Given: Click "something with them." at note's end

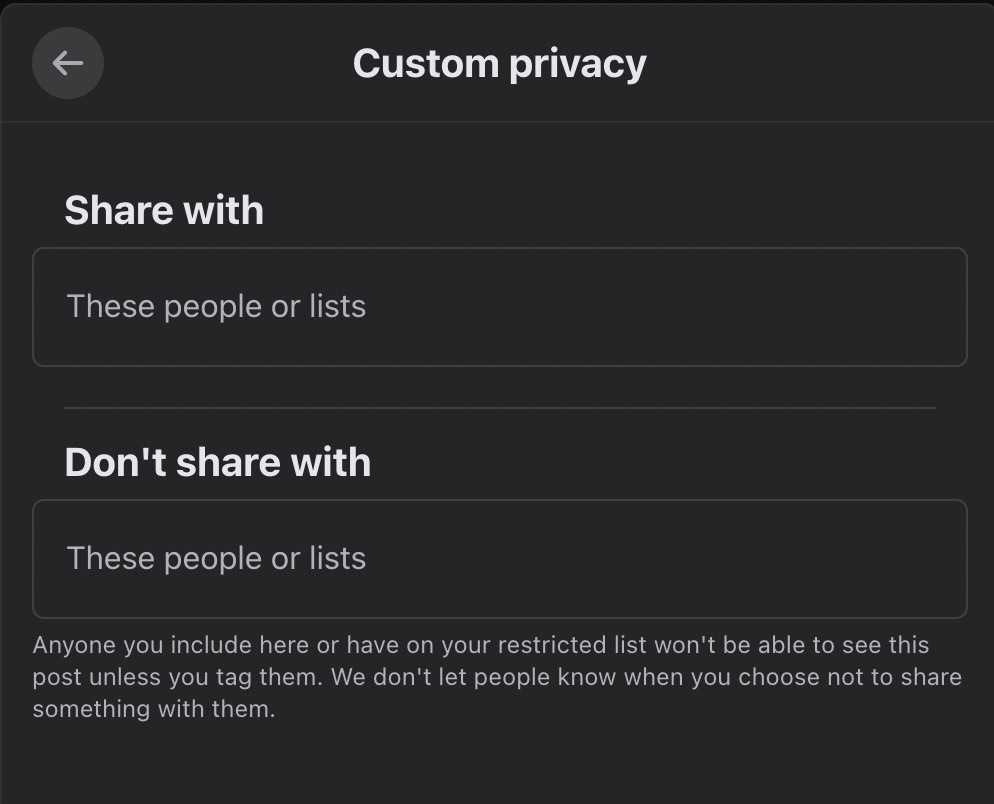Looking at the screenshot, I should (x=153, y=710).
